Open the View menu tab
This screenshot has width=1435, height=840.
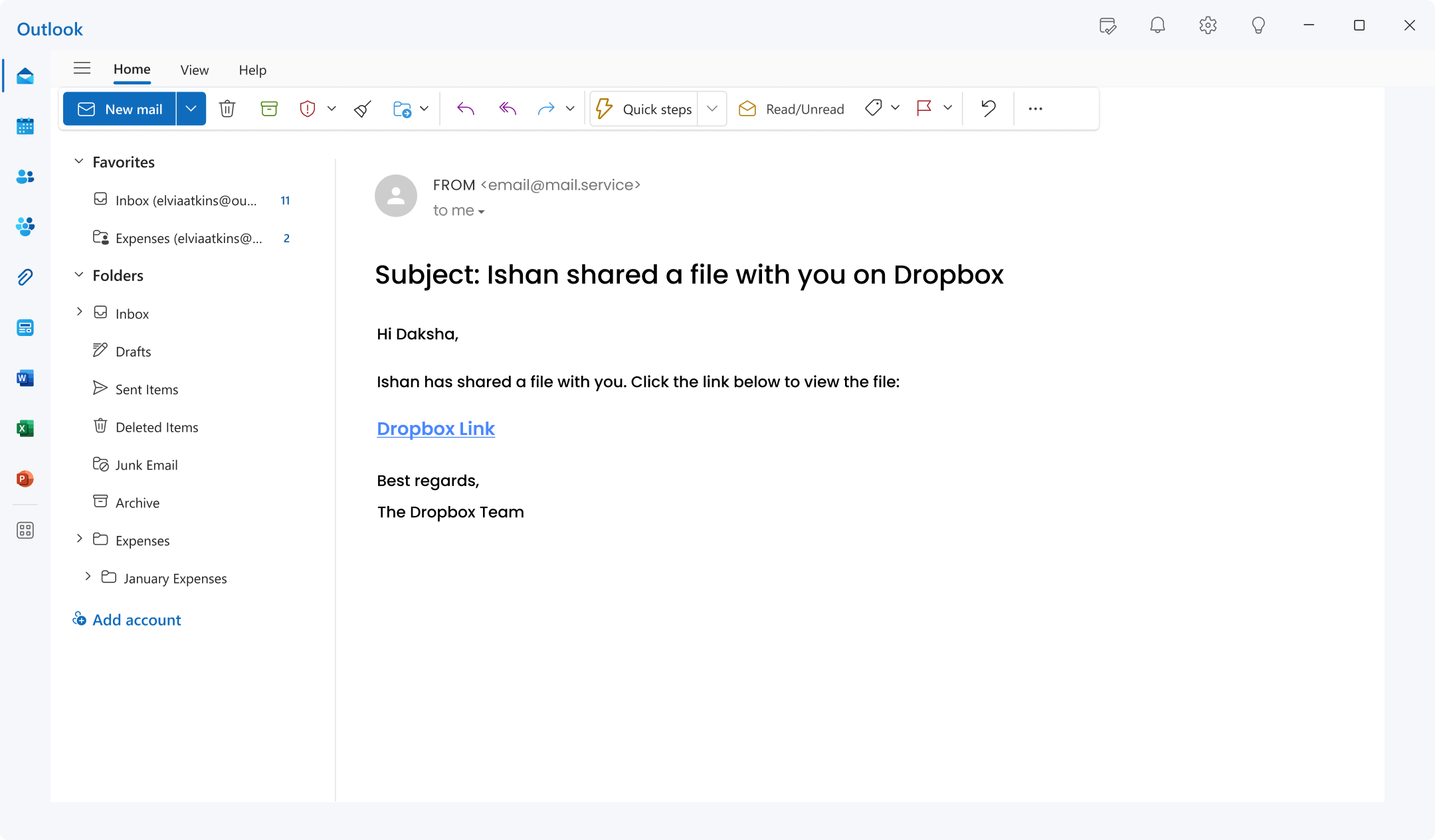[194, 70]
